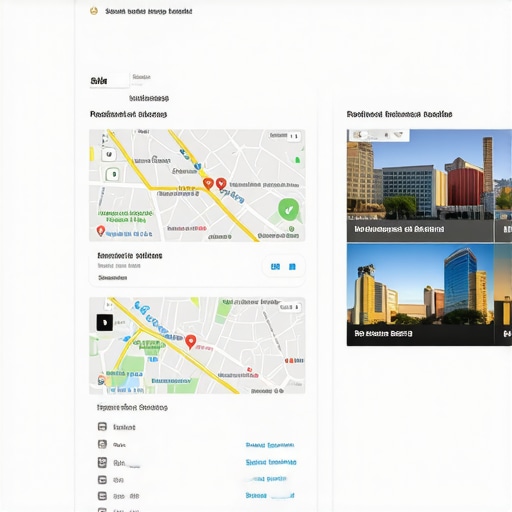512x512 pixels.
Task: Click the round yellow logo icon in header
Action: click(x=94, y=11)
